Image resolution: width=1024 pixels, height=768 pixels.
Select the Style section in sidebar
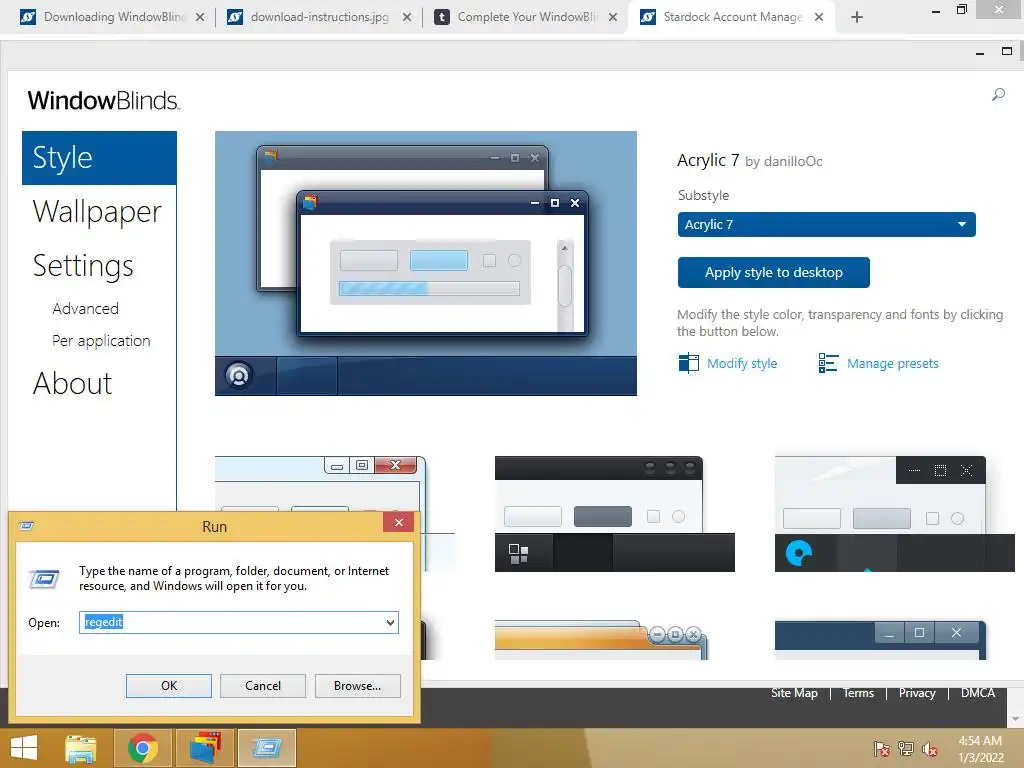coord(99,158)
